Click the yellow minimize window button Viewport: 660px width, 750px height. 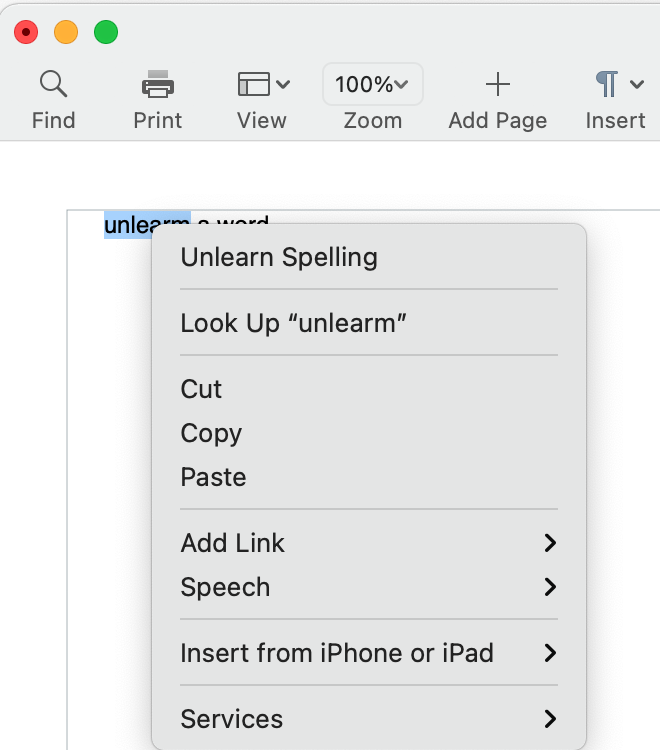(66, 32)
